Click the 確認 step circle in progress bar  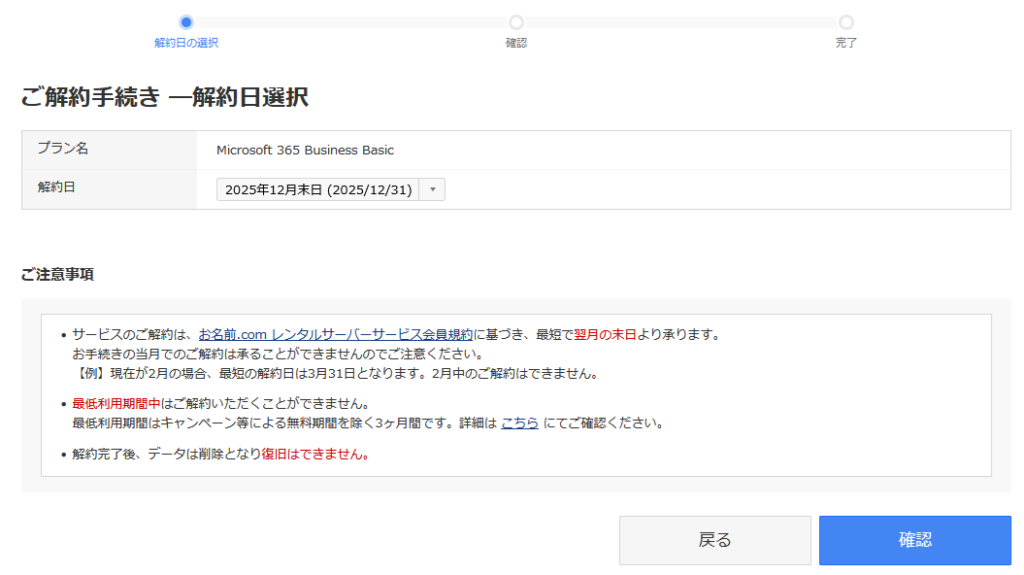pyautogui.click(x=516, y=22)
